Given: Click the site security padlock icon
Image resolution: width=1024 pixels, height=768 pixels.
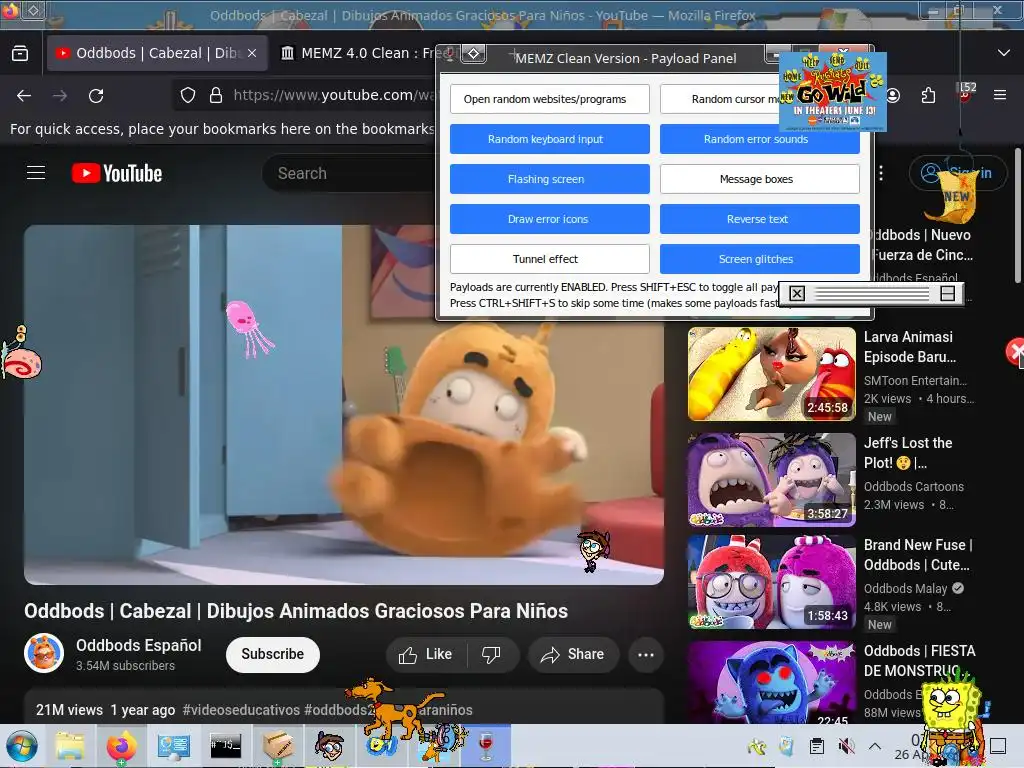Looking at the screenshot, I should point(216,95).
